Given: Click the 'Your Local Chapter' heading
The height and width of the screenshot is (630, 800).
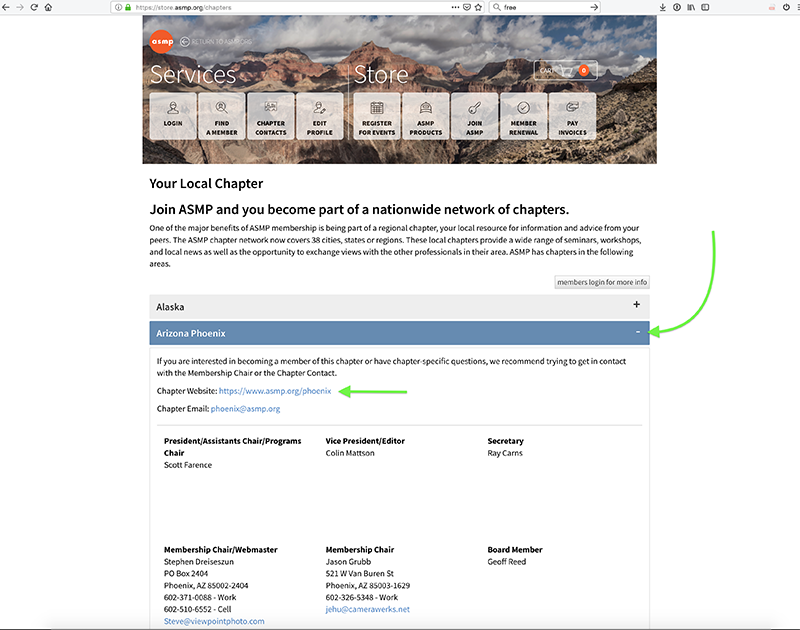Looking at the screenshot, I should (x=206, y=184).
